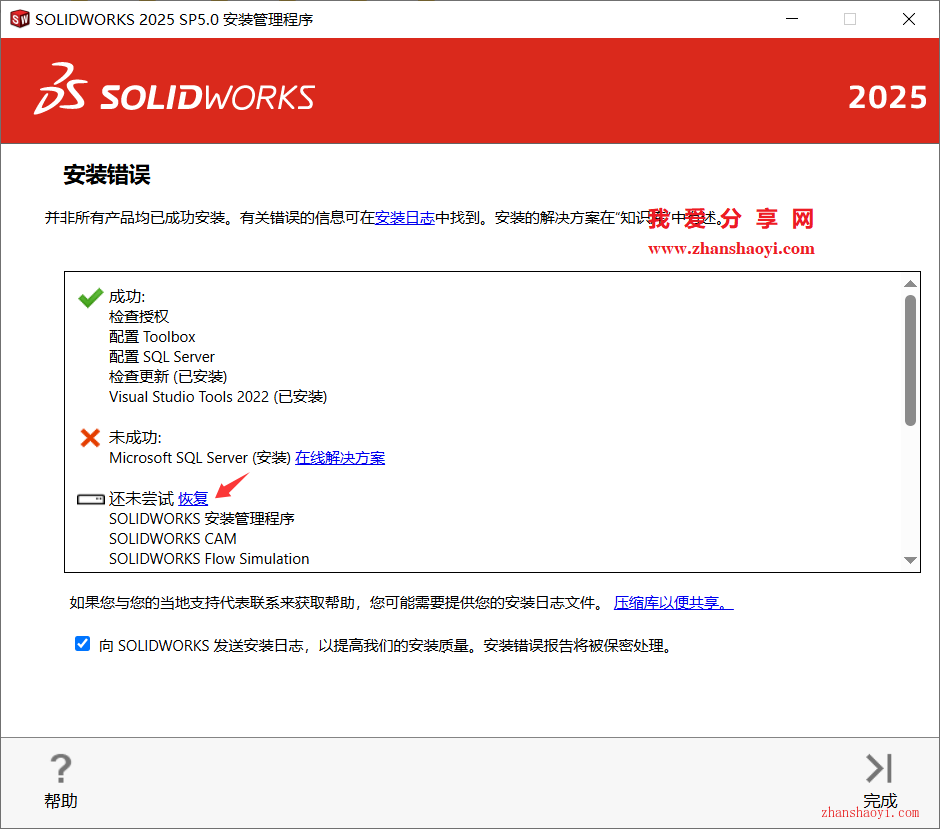Click the '安装错误' heading
The width and height of the screenshot is (940, 829).
[x=107, y=175]
